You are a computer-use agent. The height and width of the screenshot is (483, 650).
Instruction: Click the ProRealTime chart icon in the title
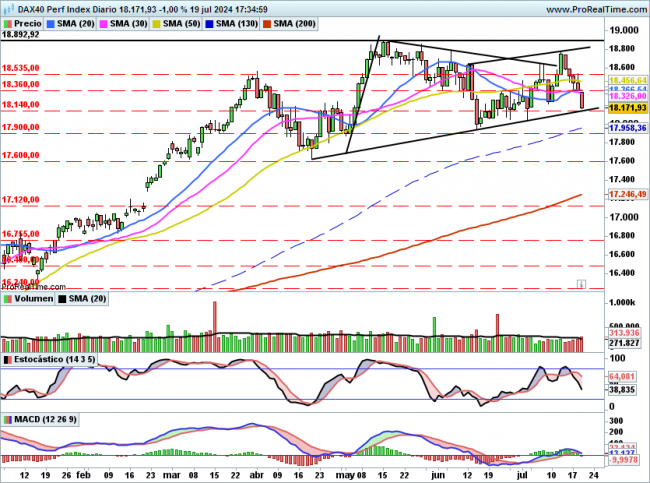coord(9,6)
